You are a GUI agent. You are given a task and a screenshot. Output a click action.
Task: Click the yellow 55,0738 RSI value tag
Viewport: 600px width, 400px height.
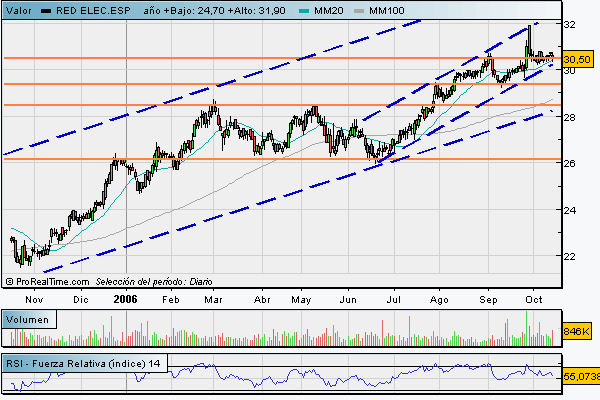click(581, 377)
